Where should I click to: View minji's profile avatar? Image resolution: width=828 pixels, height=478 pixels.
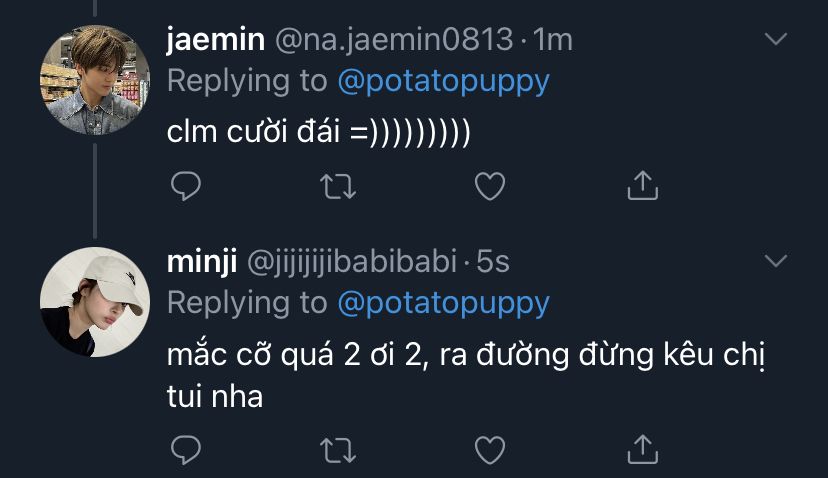[x=94, y=302]
